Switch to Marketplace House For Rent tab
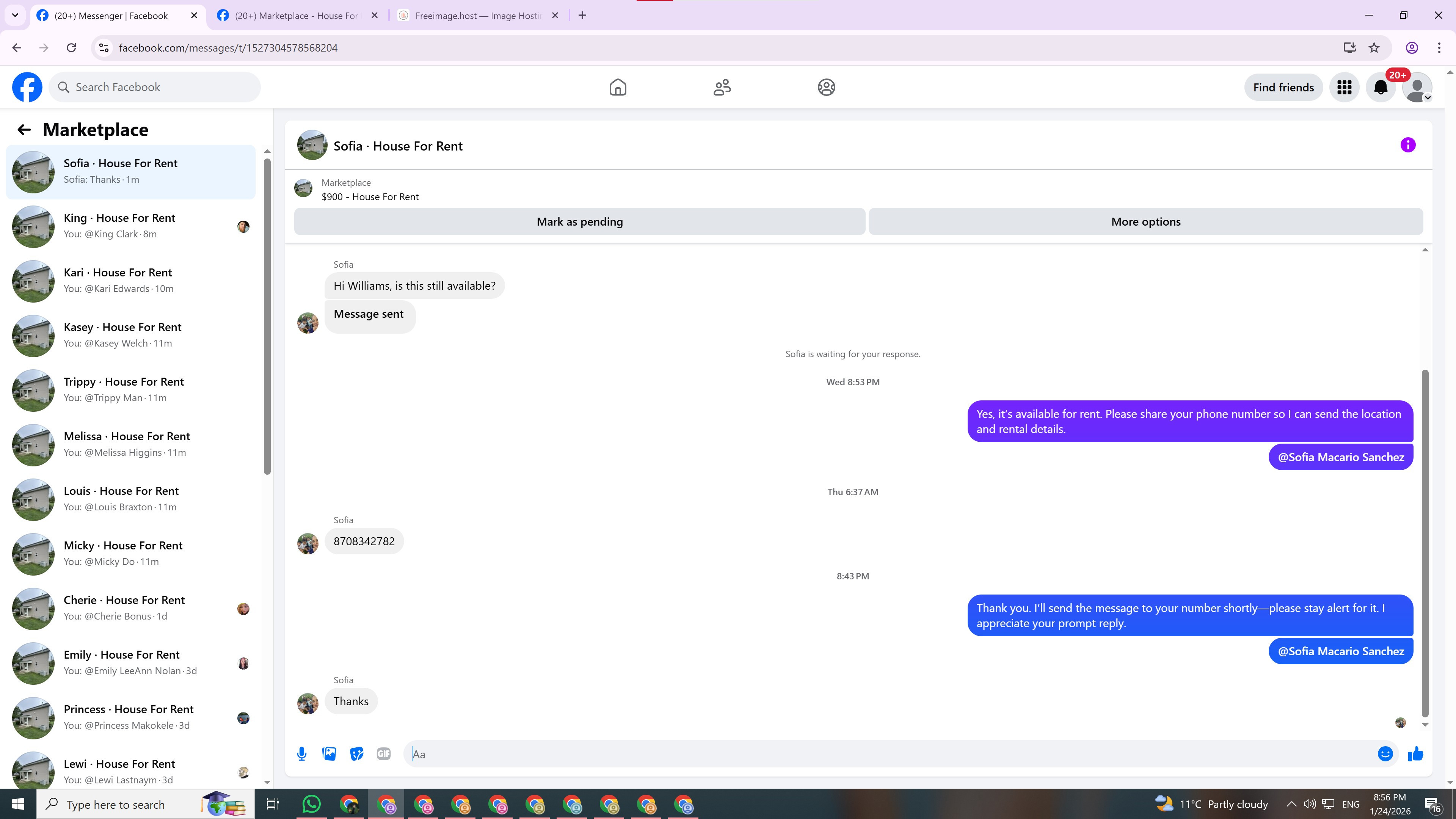Screen dimensions: 1456x819 coord(296,16)
